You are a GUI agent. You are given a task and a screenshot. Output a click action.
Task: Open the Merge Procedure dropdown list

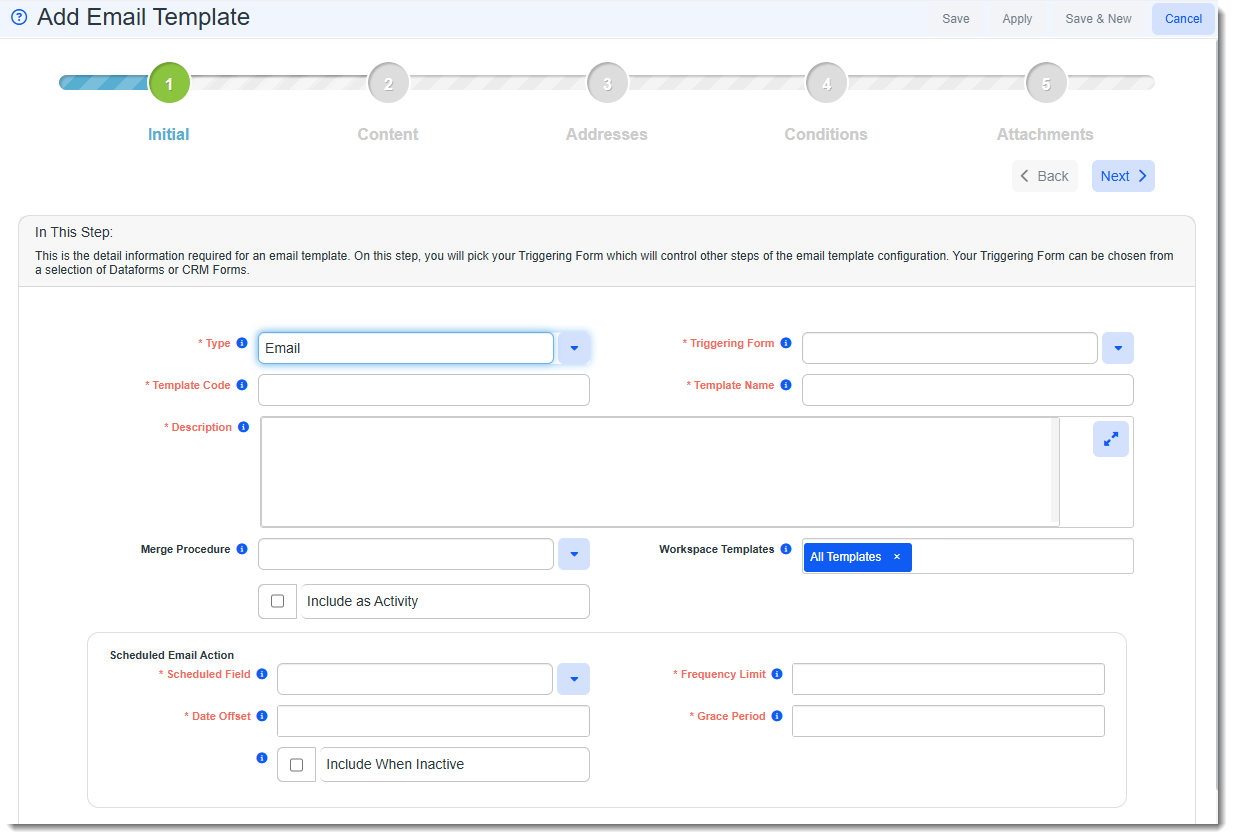574,554
